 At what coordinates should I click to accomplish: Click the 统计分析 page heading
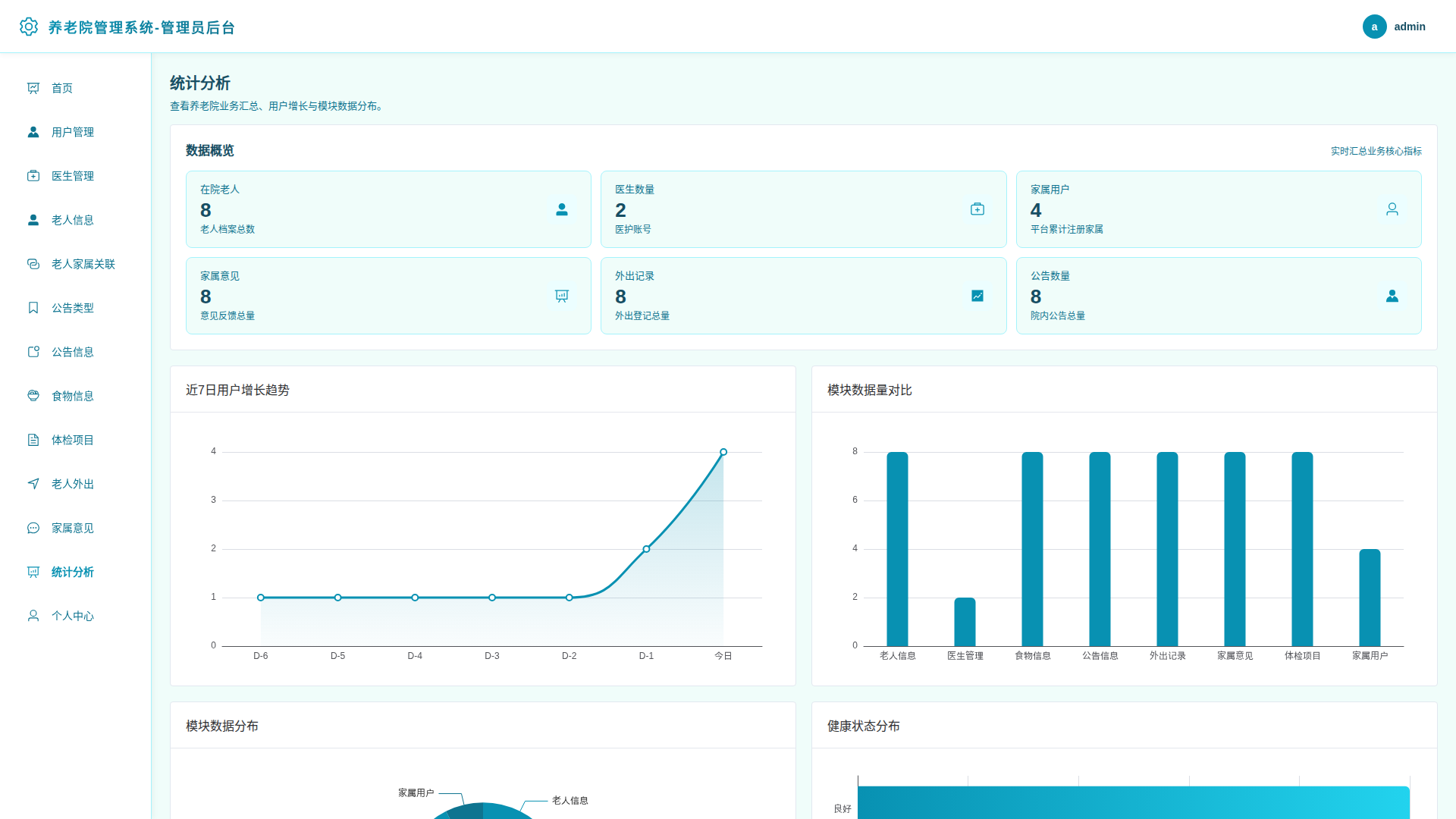pyautogui.click(x=200, y=83)
